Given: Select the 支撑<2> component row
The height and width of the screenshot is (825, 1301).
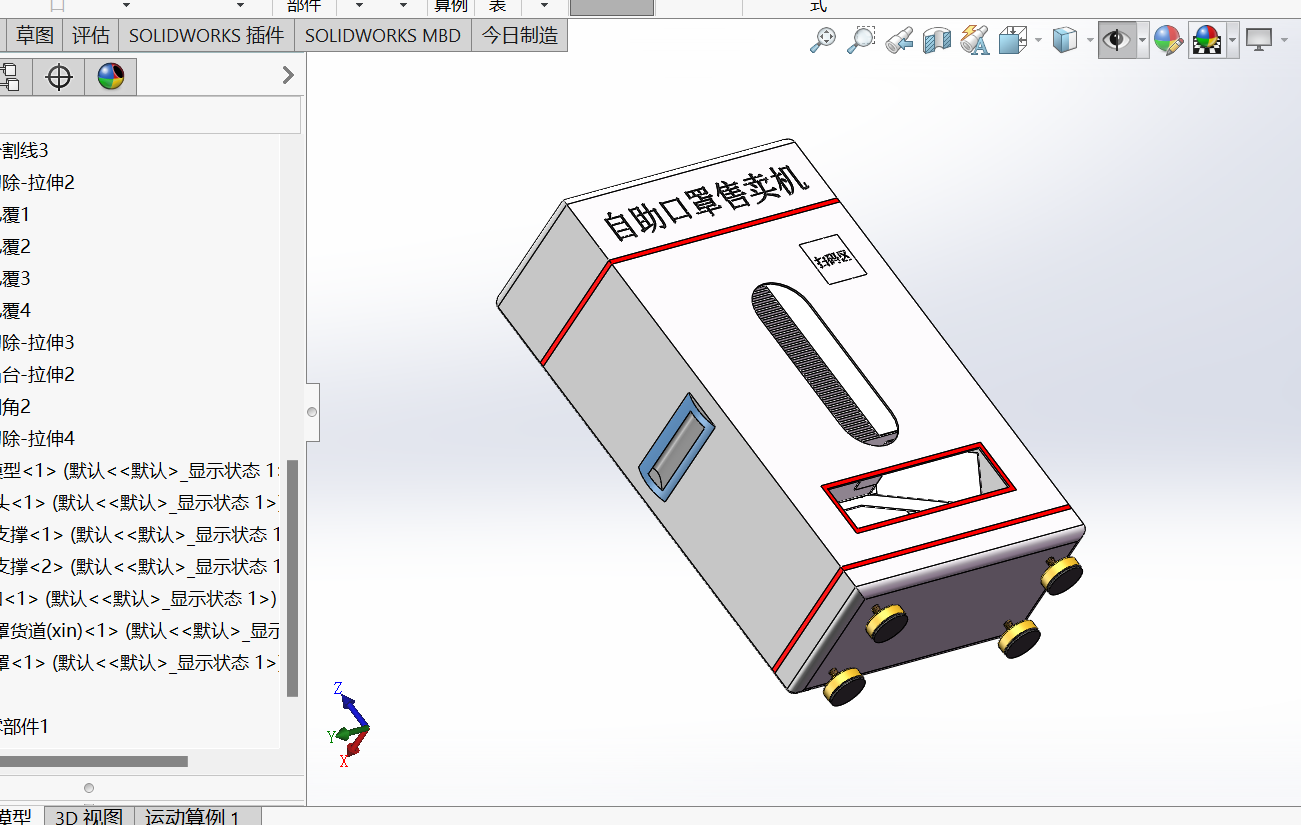Looking at the screenshot, I should click(x=140, y=567).
